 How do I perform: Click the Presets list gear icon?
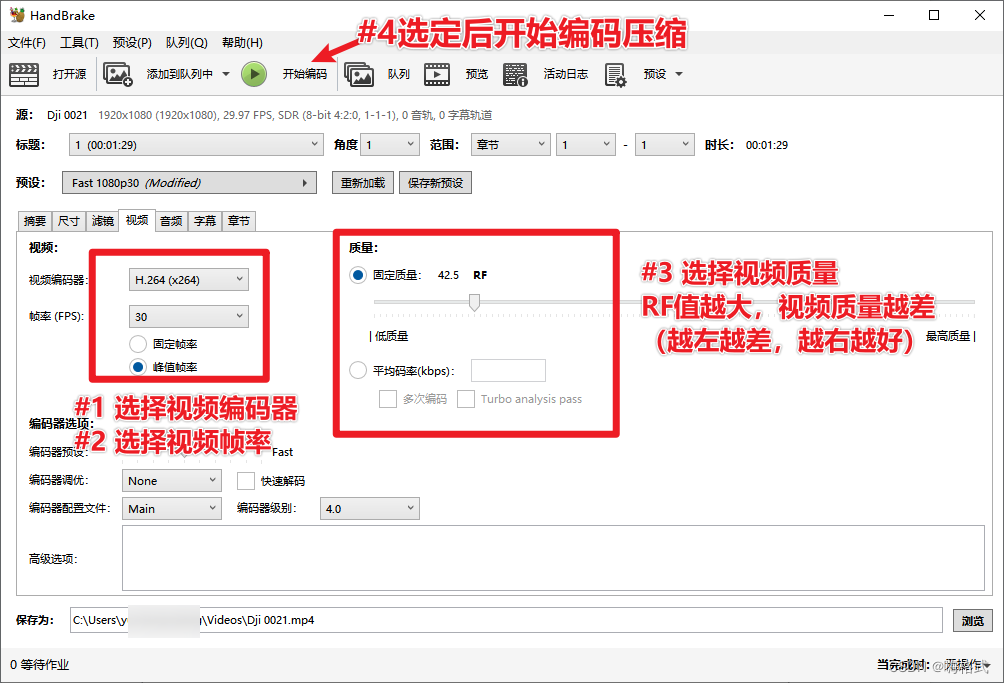coord(615,74)
